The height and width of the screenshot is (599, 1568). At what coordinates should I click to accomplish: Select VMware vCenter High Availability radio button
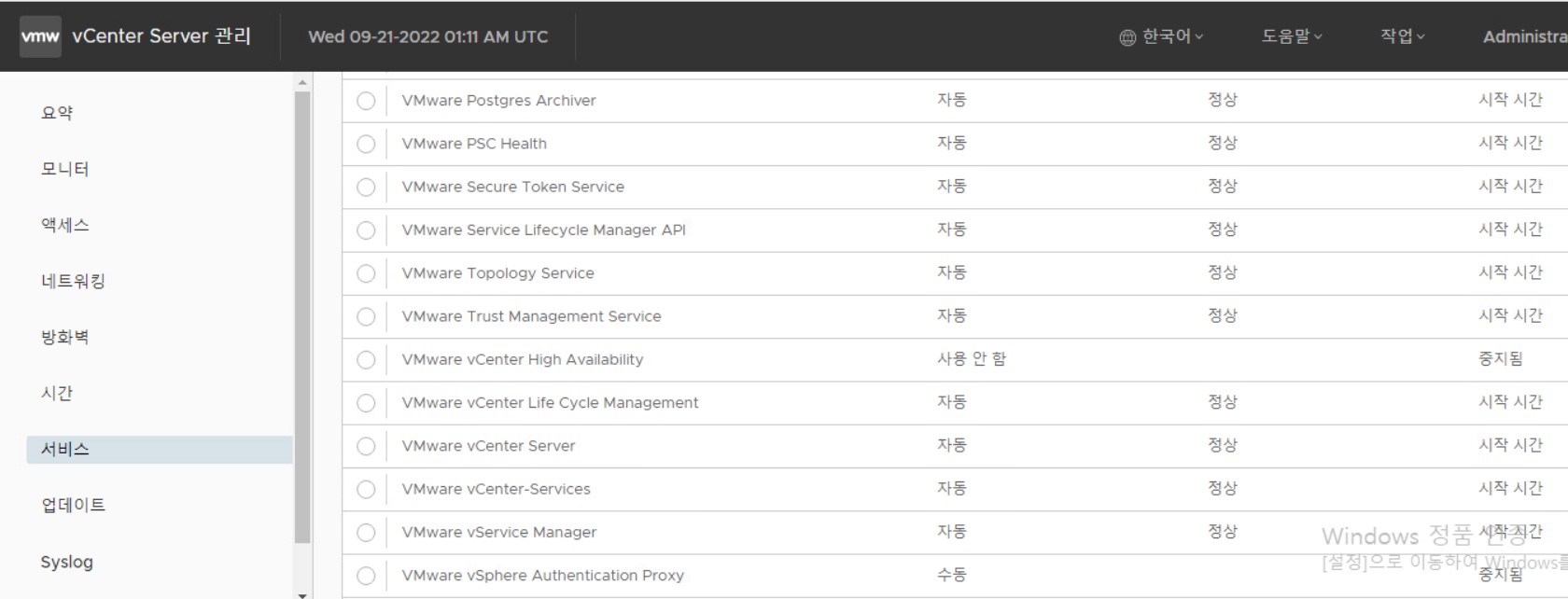pyautogui.click(x=366, y=359)
